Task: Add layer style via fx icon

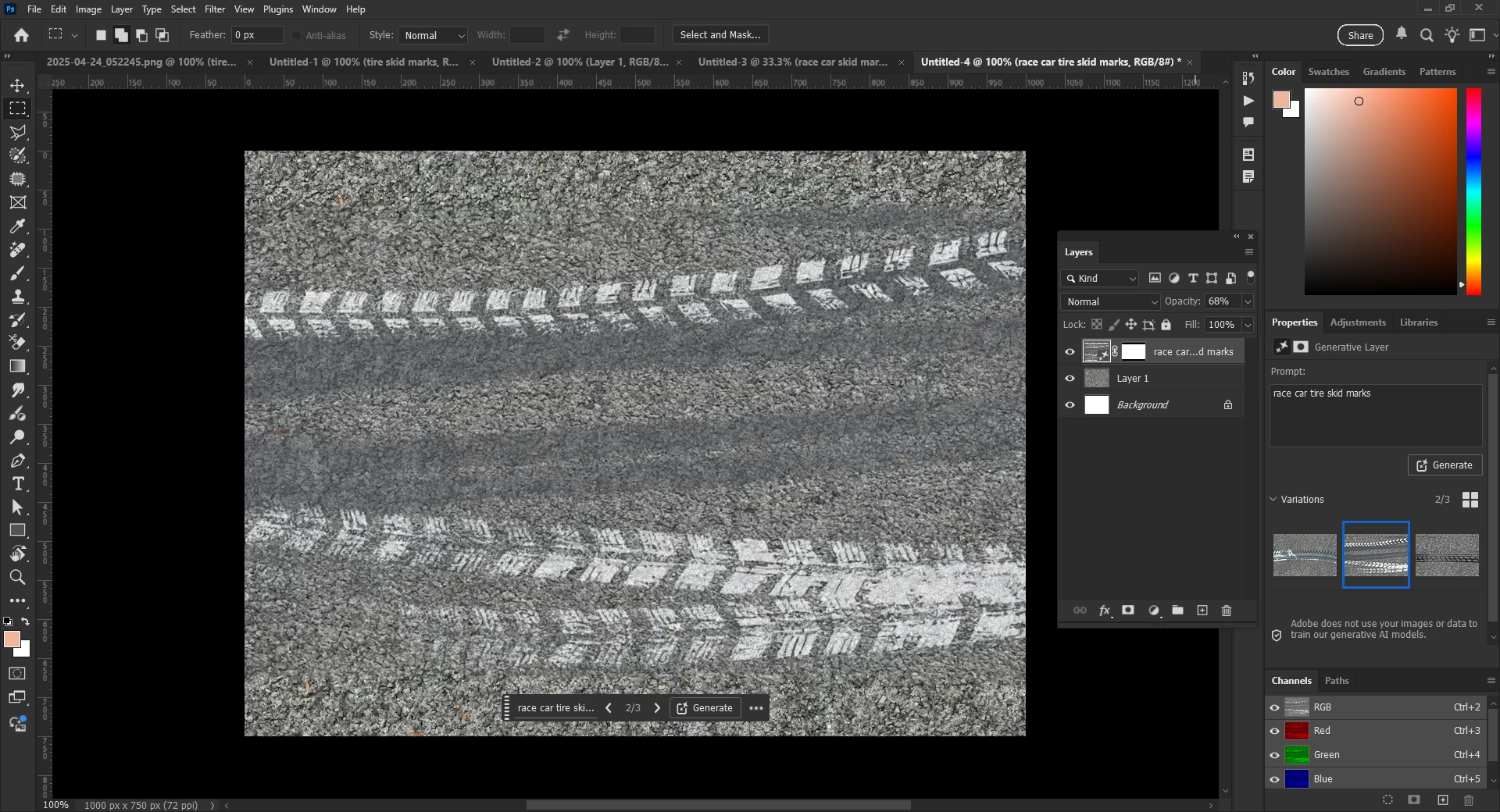Action: 1104,611
